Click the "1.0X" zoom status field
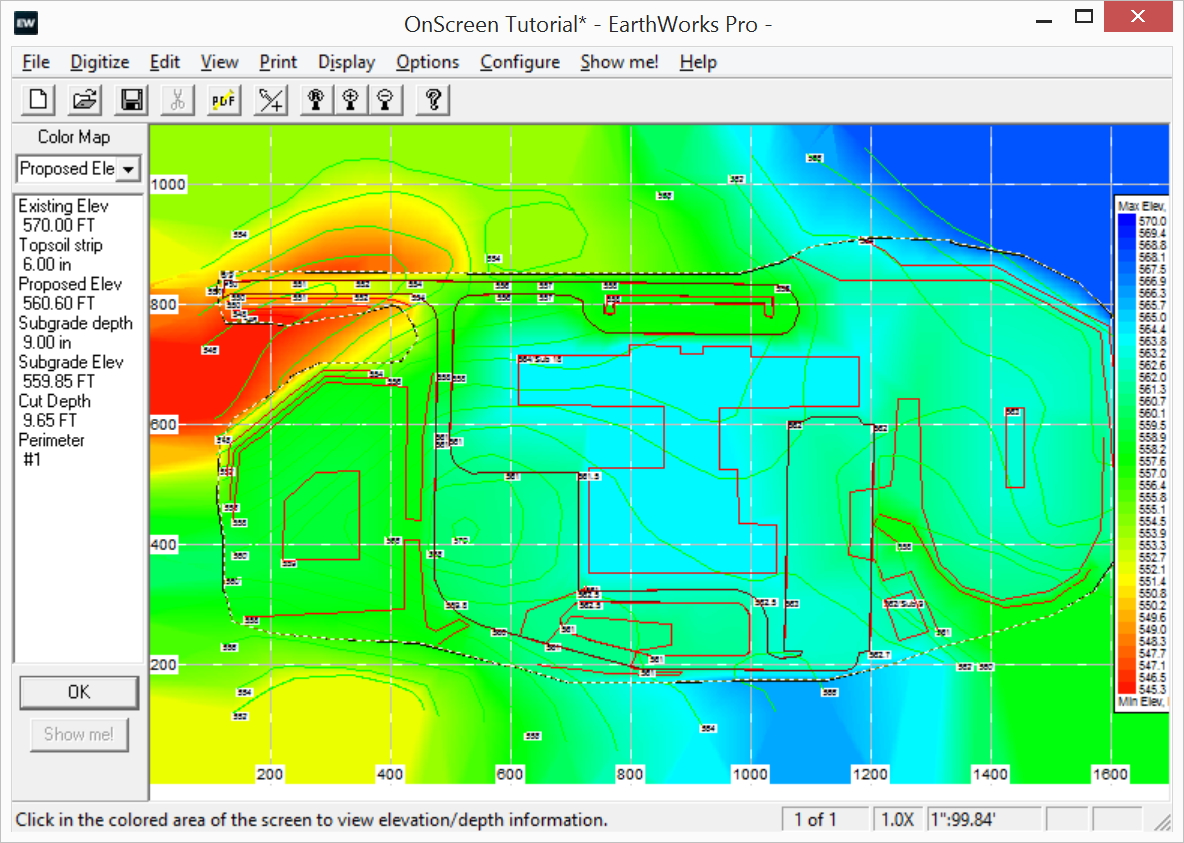 [x=898, y=820]
